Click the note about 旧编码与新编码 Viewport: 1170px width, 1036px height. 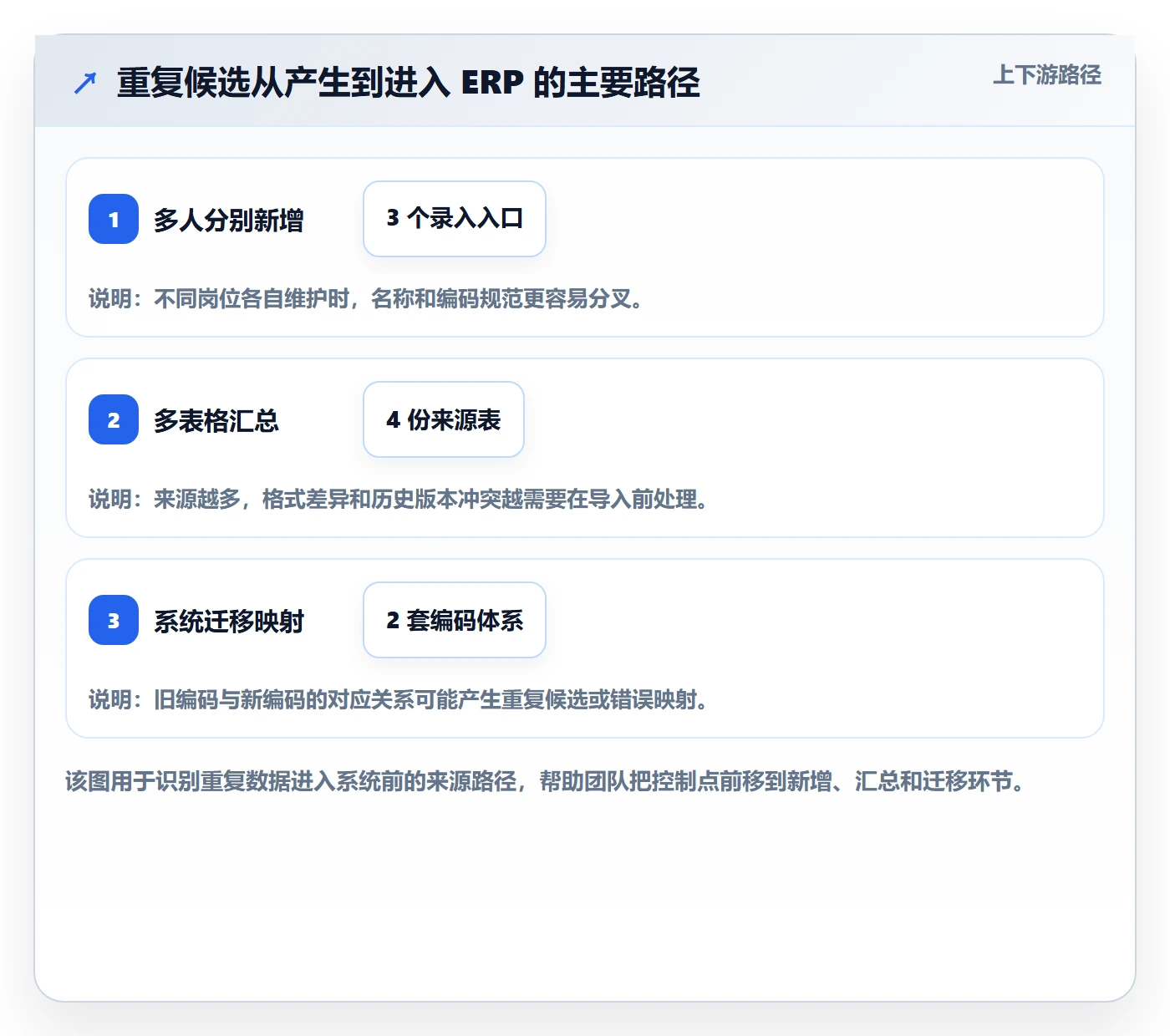(399, 699)
